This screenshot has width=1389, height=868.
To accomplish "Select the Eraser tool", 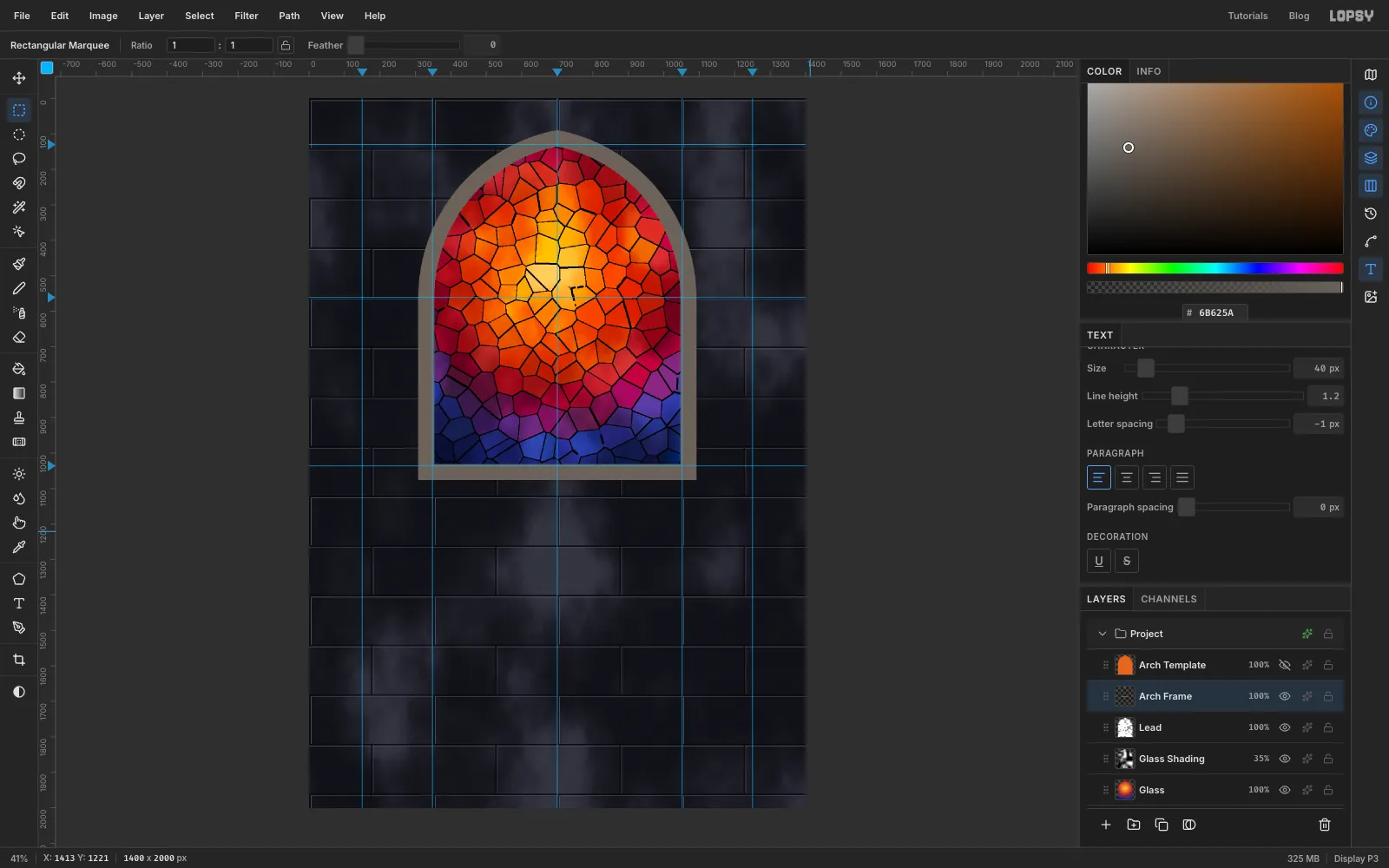I will coord(19,337).
